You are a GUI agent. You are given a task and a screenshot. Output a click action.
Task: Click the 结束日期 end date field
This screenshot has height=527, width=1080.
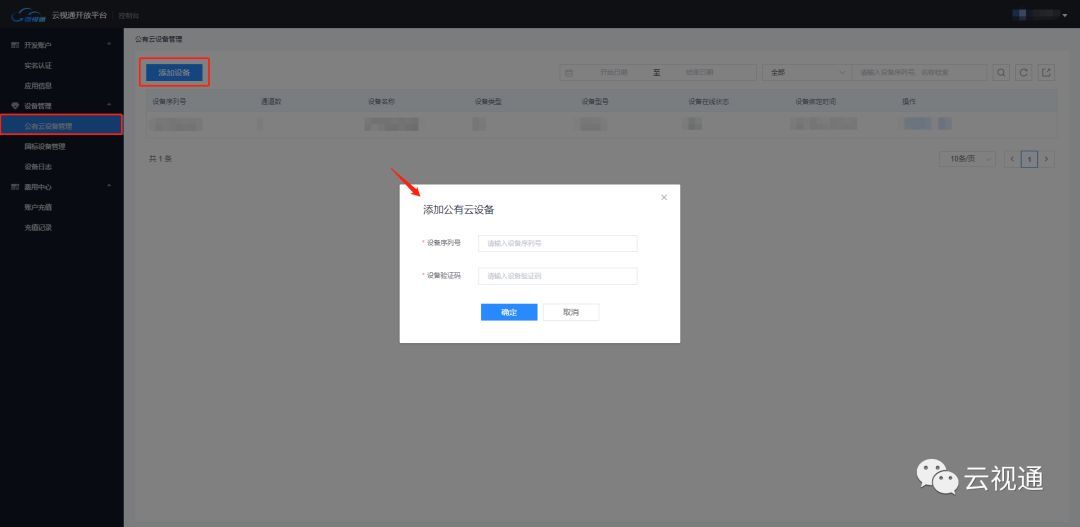click(x=699, y=72)
